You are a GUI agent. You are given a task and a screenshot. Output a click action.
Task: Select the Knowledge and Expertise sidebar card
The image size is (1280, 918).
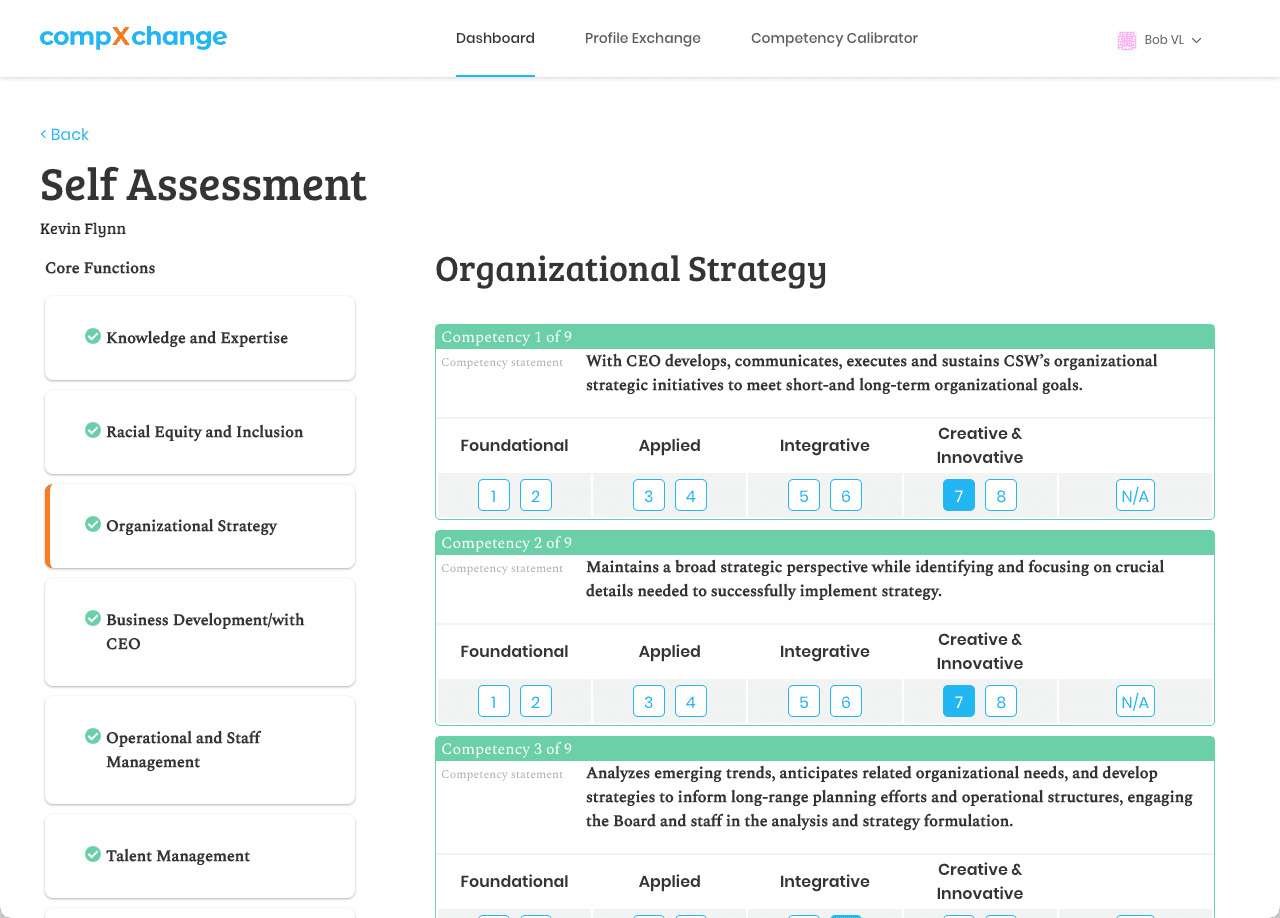[x=199, y=337]
